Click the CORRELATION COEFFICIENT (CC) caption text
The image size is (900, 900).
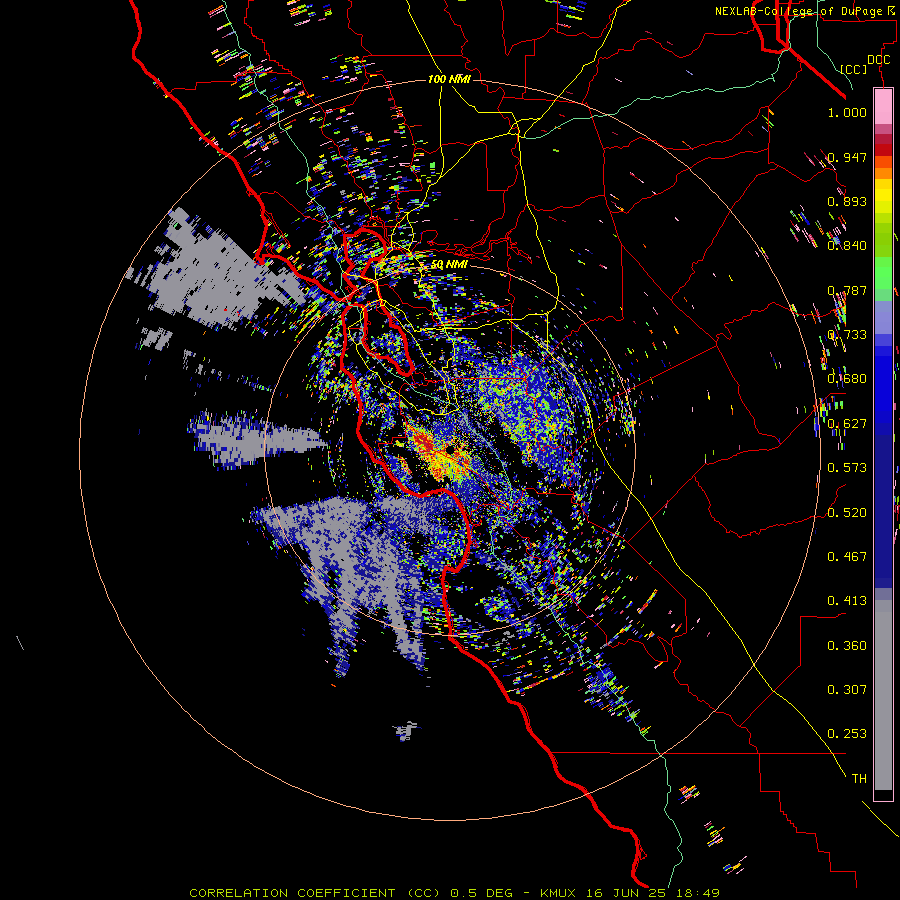(x=315, y=893)
